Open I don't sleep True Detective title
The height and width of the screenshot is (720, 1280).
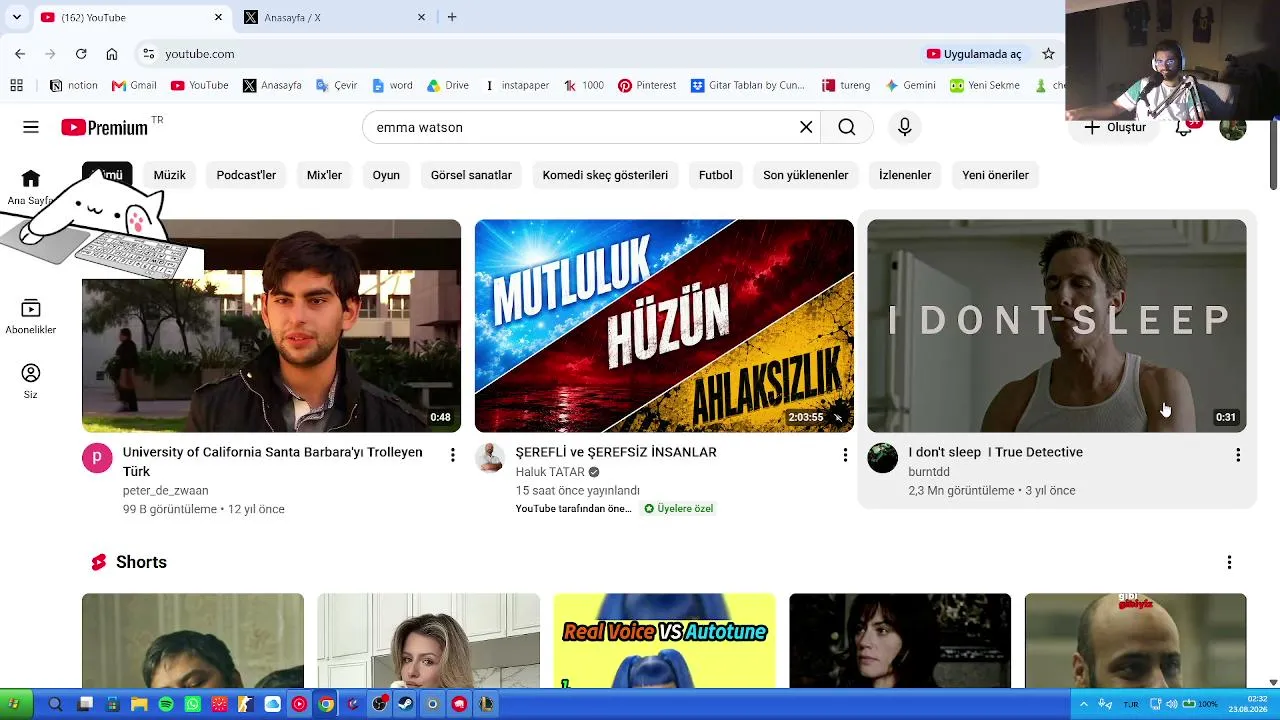996,452
